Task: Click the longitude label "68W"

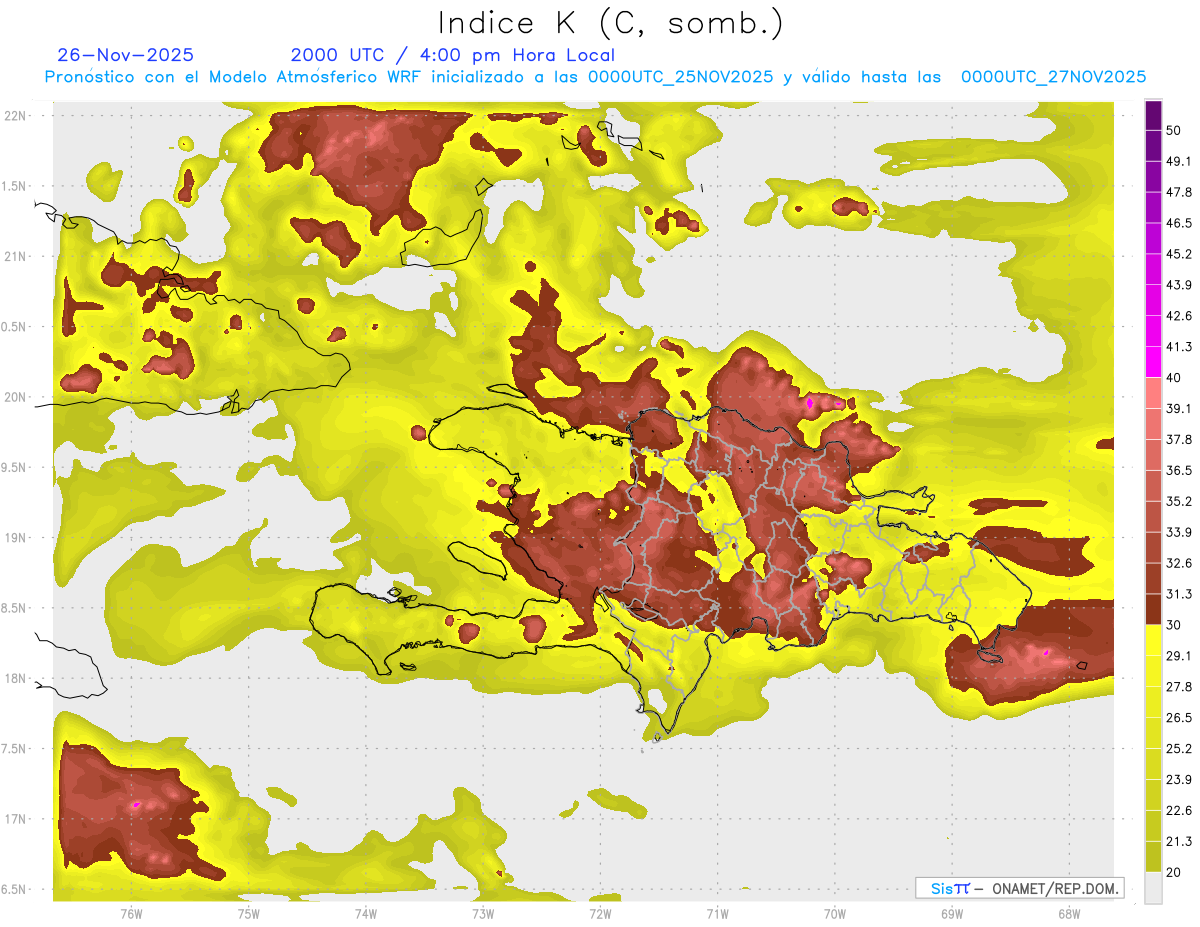Action: pyautogui.click(x=1069, y=914)
